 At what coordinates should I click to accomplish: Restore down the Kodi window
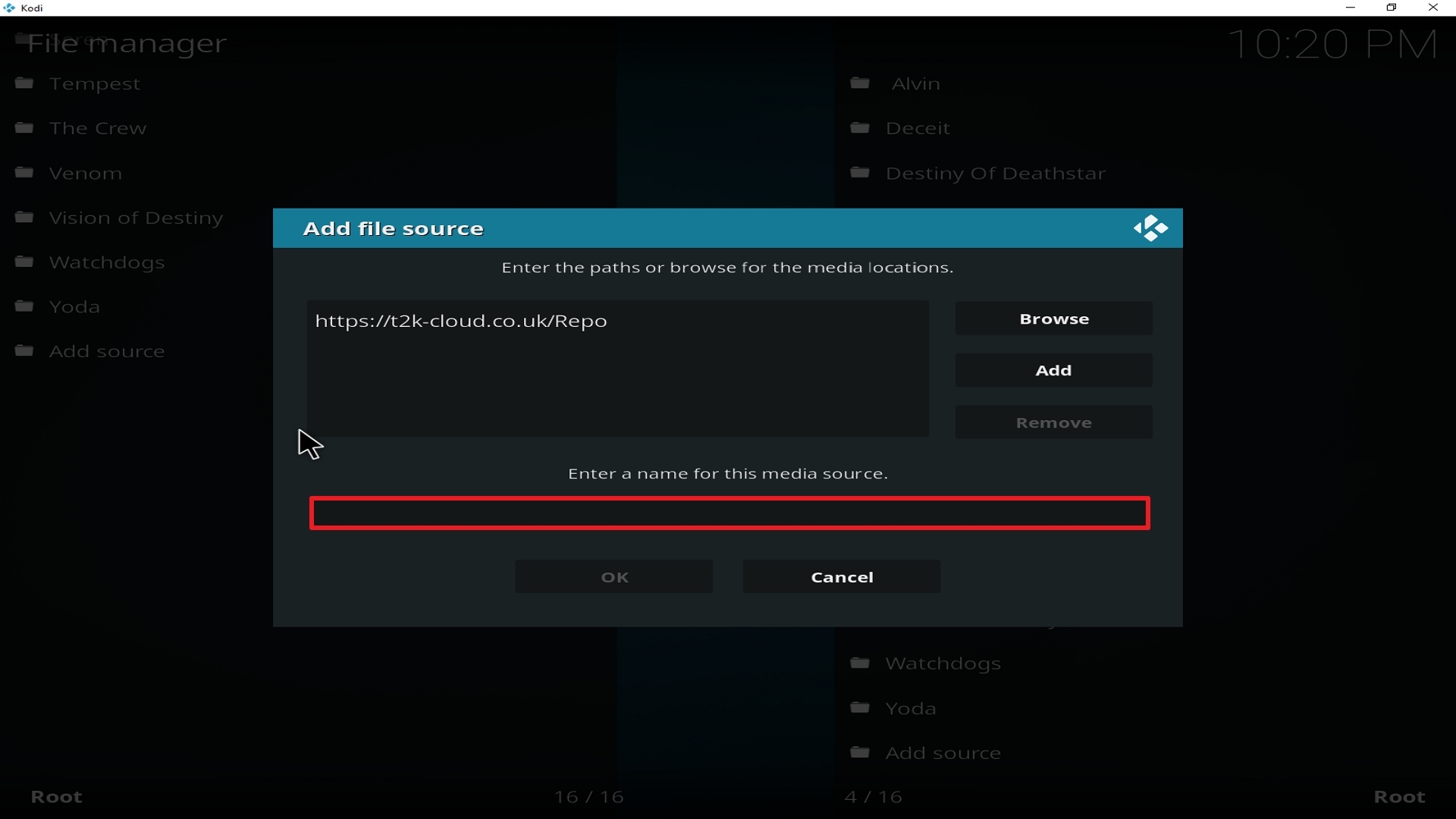(1392, 8)
